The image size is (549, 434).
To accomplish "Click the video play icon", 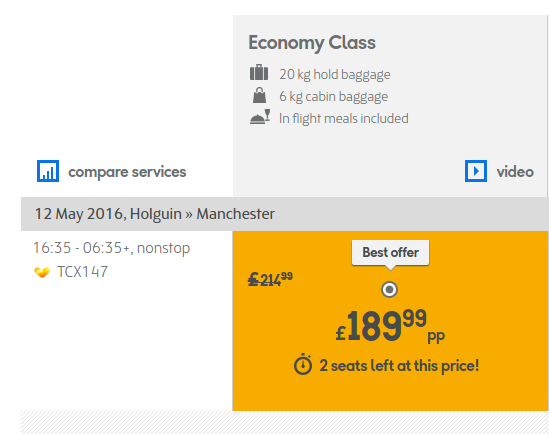I will [x=476, y=171].
